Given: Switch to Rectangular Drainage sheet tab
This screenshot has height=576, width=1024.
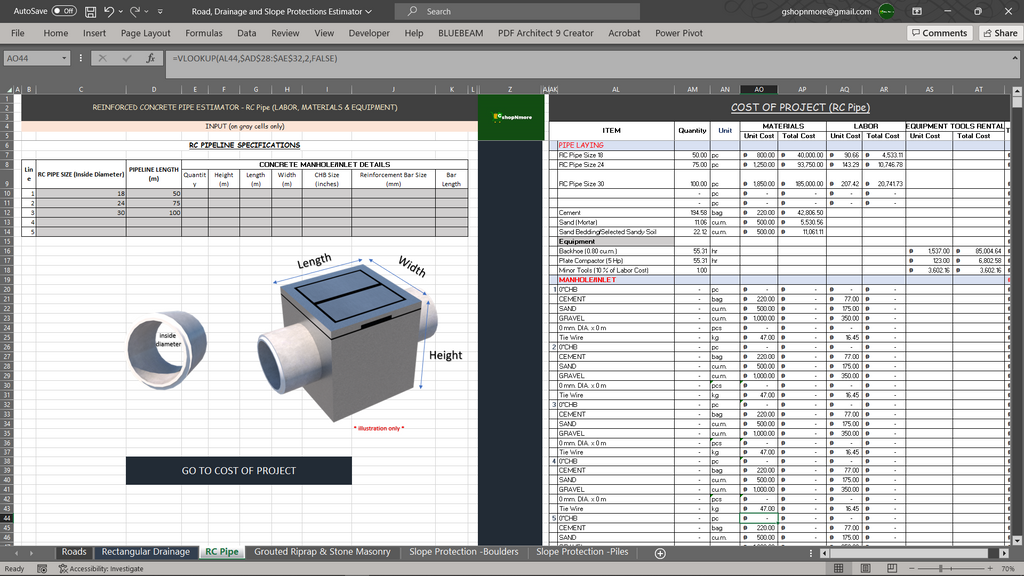Looking at the screenshot, I should [x=146, y=552].
